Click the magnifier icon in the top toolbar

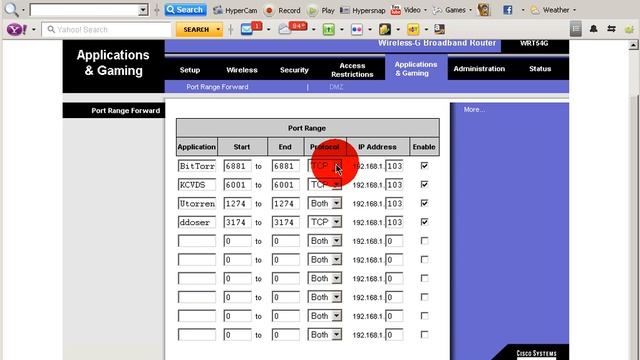coord(11,9)
